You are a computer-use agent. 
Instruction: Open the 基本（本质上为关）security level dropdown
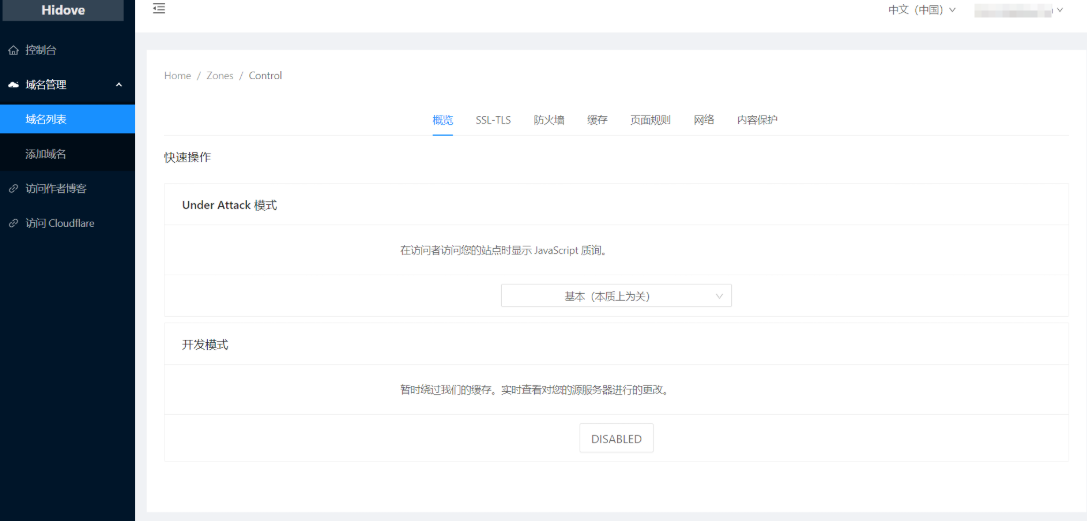[x=616, y=296]
